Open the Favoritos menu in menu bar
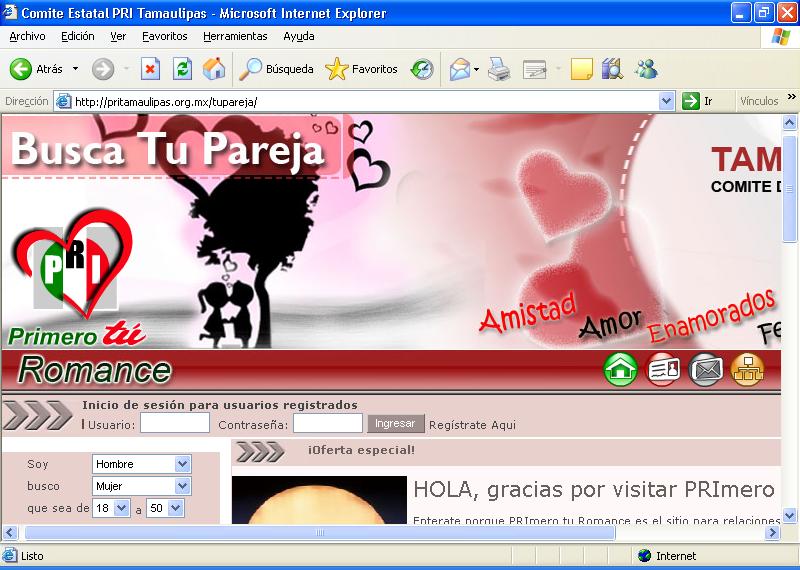 165,36
